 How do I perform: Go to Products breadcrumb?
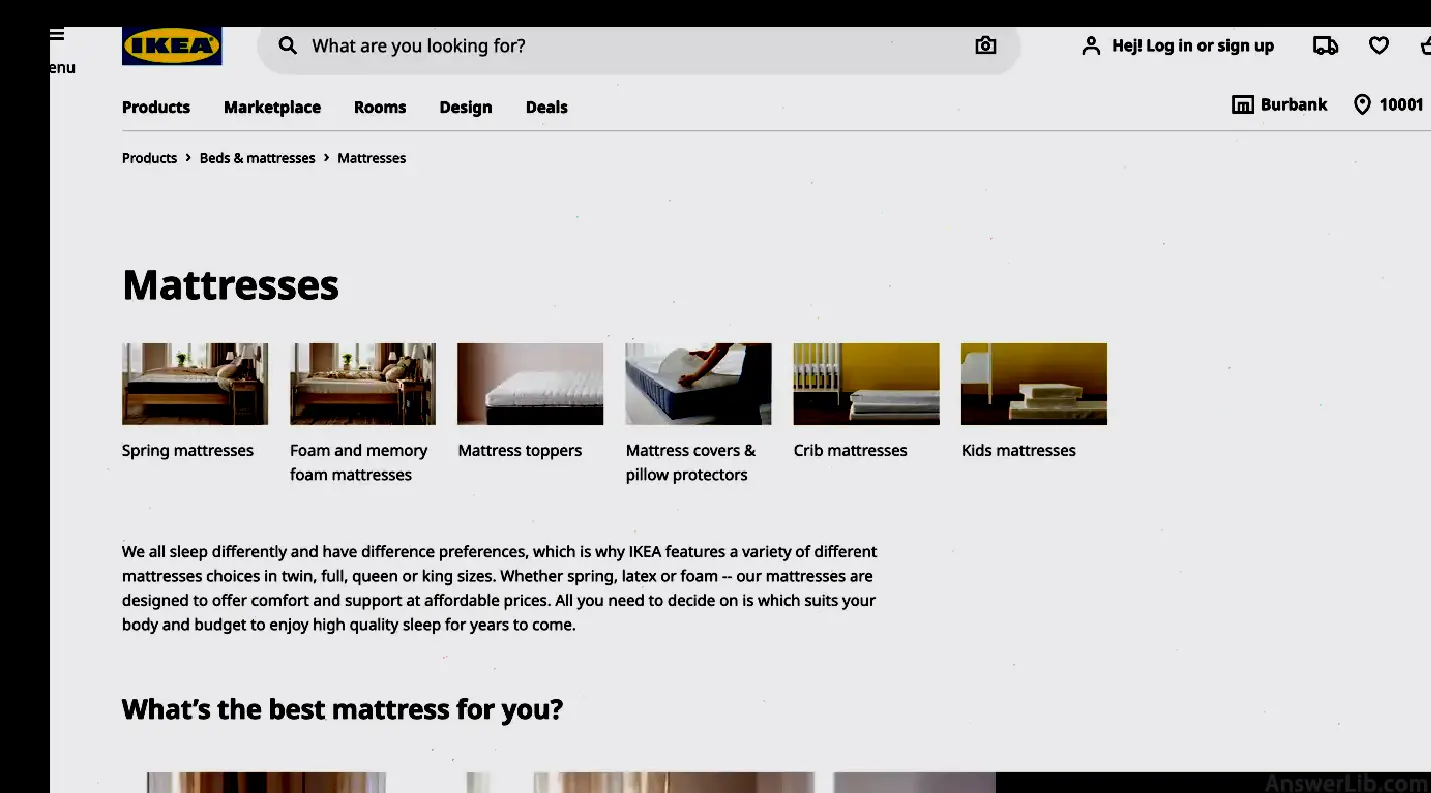click(x=149, y=158)
